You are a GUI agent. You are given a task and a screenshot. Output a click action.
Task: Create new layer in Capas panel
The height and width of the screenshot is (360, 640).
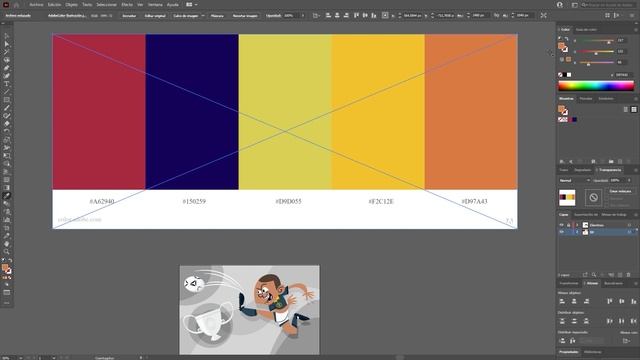[620, 275]
